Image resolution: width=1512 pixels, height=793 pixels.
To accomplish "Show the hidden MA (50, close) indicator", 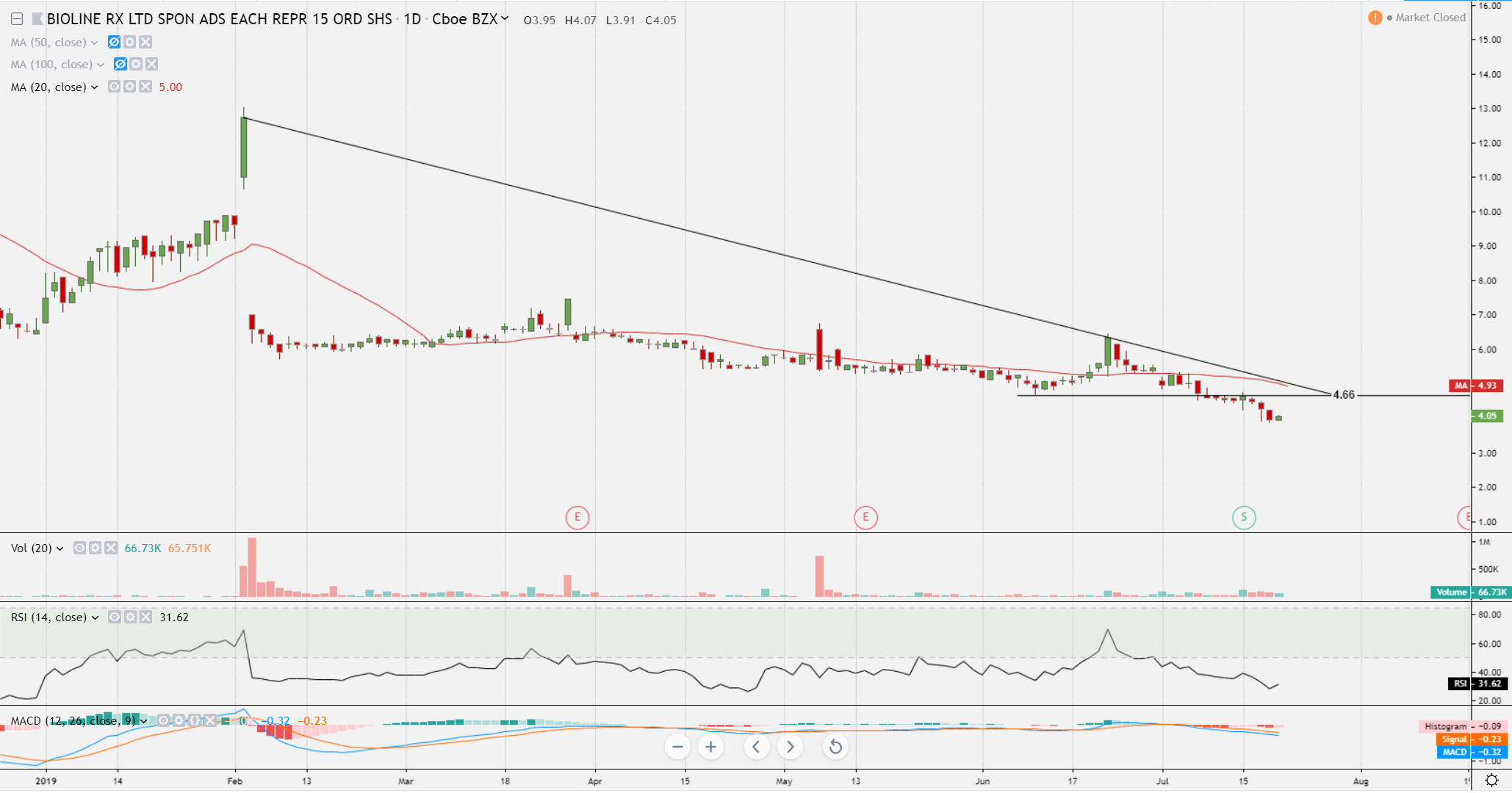I will (114, 43).
